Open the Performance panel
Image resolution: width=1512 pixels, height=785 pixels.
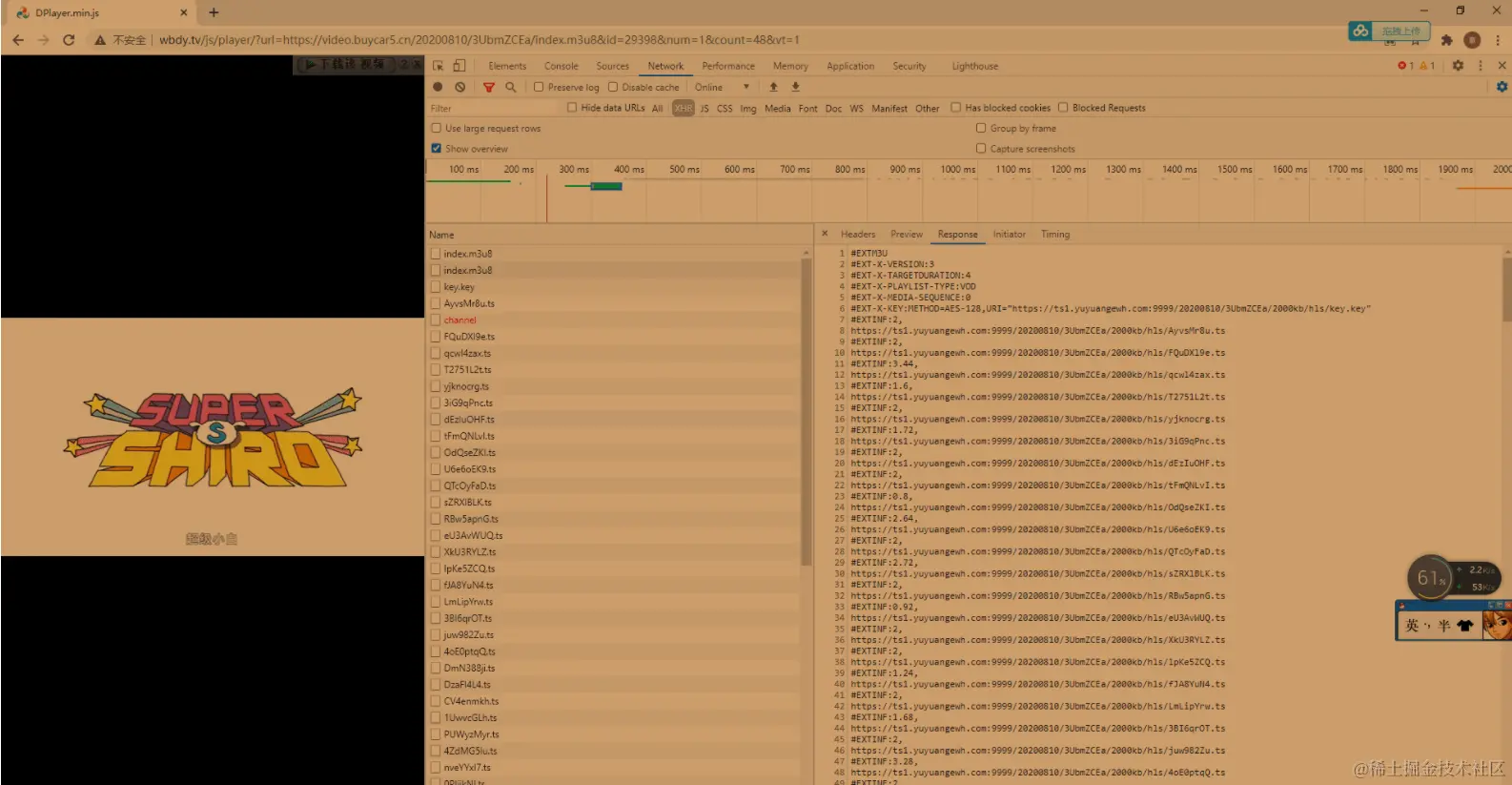(x=728, y=66)
